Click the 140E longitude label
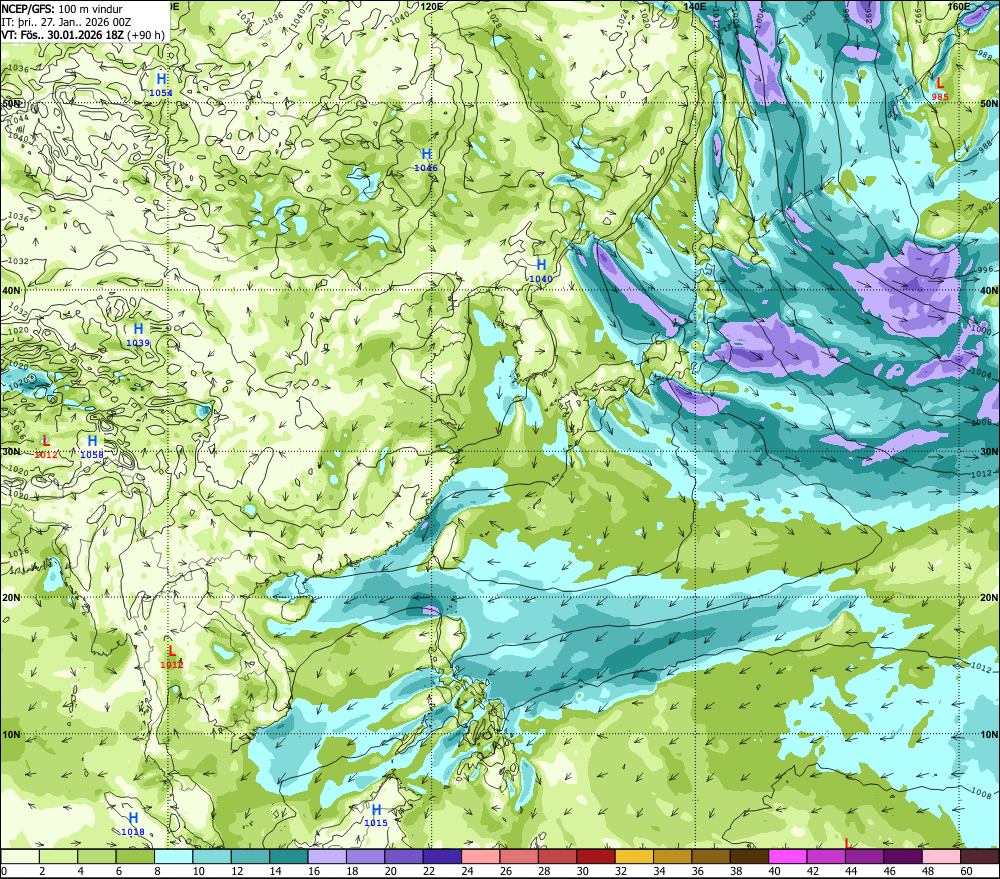This screenshot has width=1000, height=879. [x=695, y=6]
